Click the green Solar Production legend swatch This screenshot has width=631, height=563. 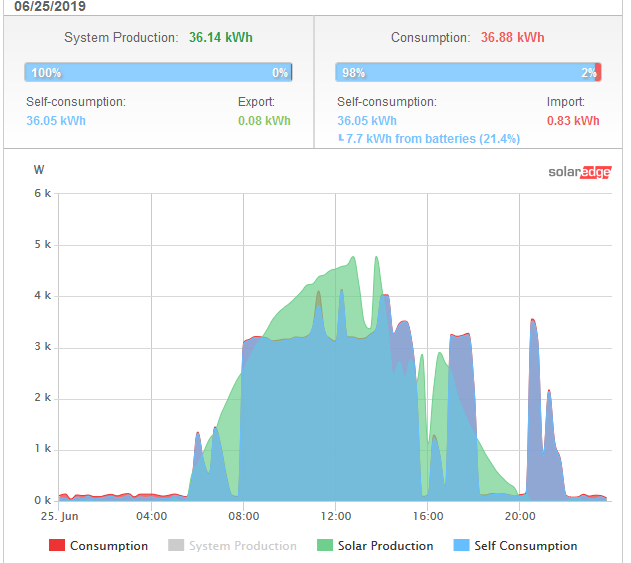324,546
